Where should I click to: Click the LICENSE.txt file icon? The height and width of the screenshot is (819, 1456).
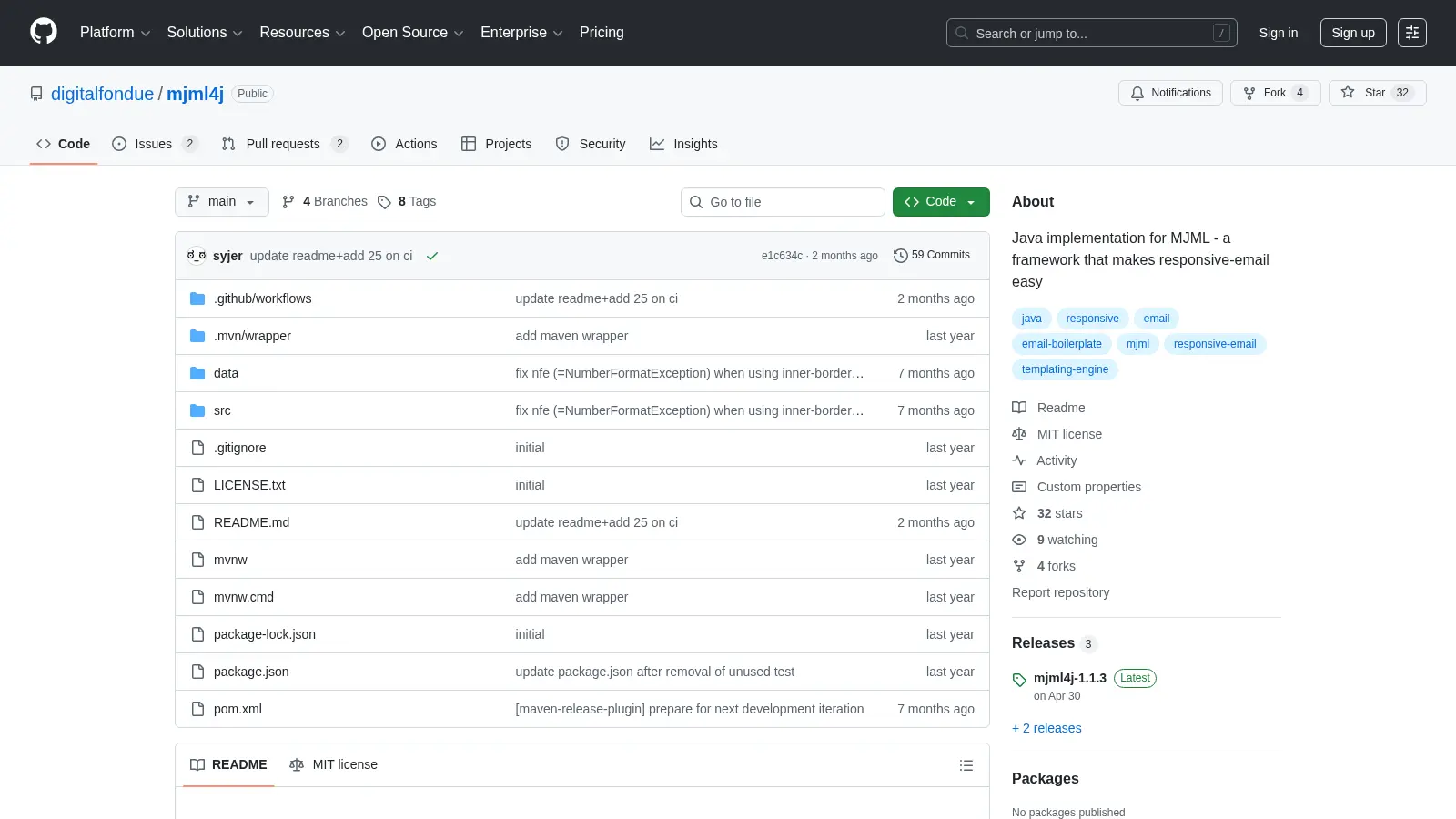coord(197,485)
